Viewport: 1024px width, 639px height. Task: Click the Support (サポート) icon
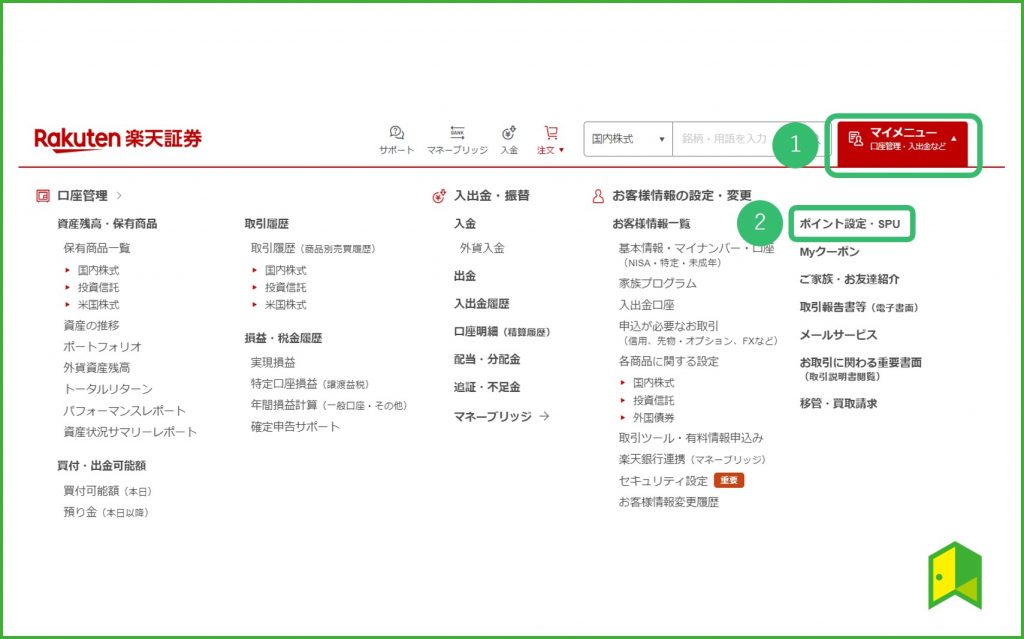(x=396, y=133)
